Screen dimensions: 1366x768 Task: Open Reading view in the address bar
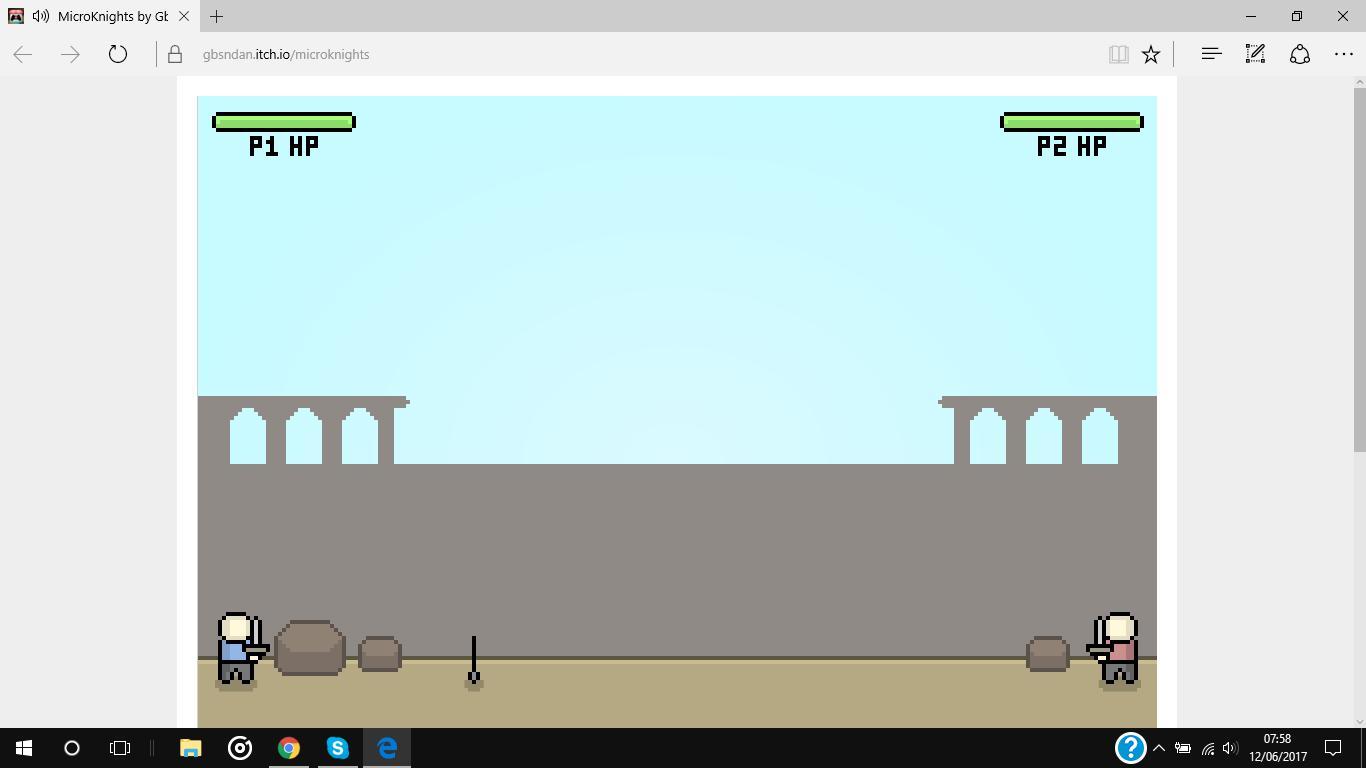point(1118,54)
